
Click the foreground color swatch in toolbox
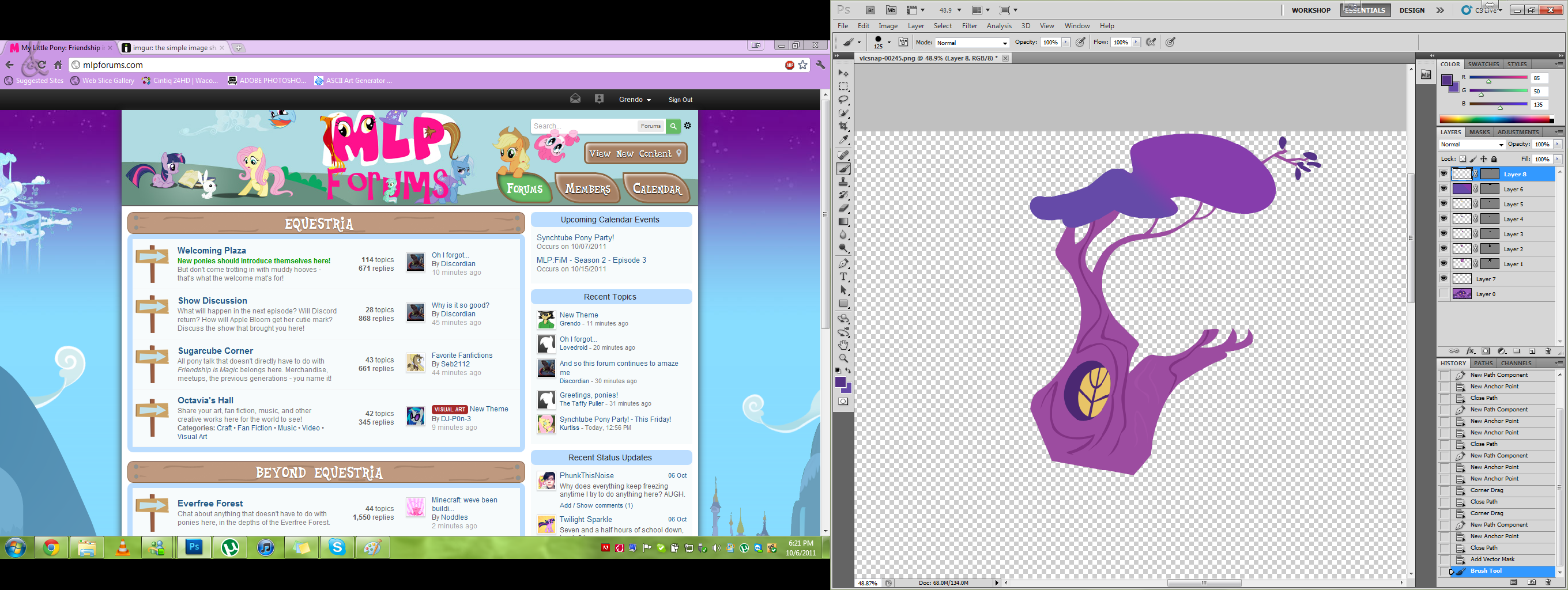tap(840, 383)
